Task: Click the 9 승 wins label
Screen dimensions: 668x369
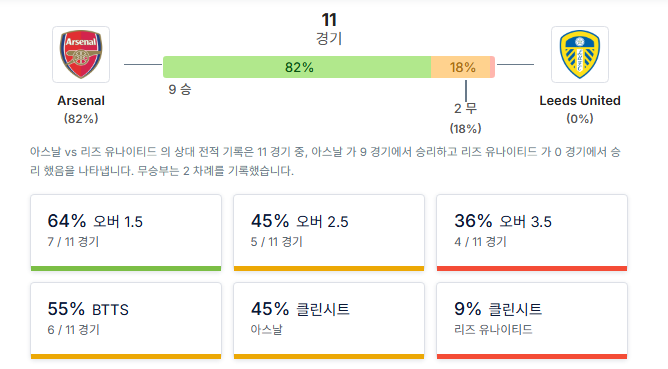Action: (180, 89)
